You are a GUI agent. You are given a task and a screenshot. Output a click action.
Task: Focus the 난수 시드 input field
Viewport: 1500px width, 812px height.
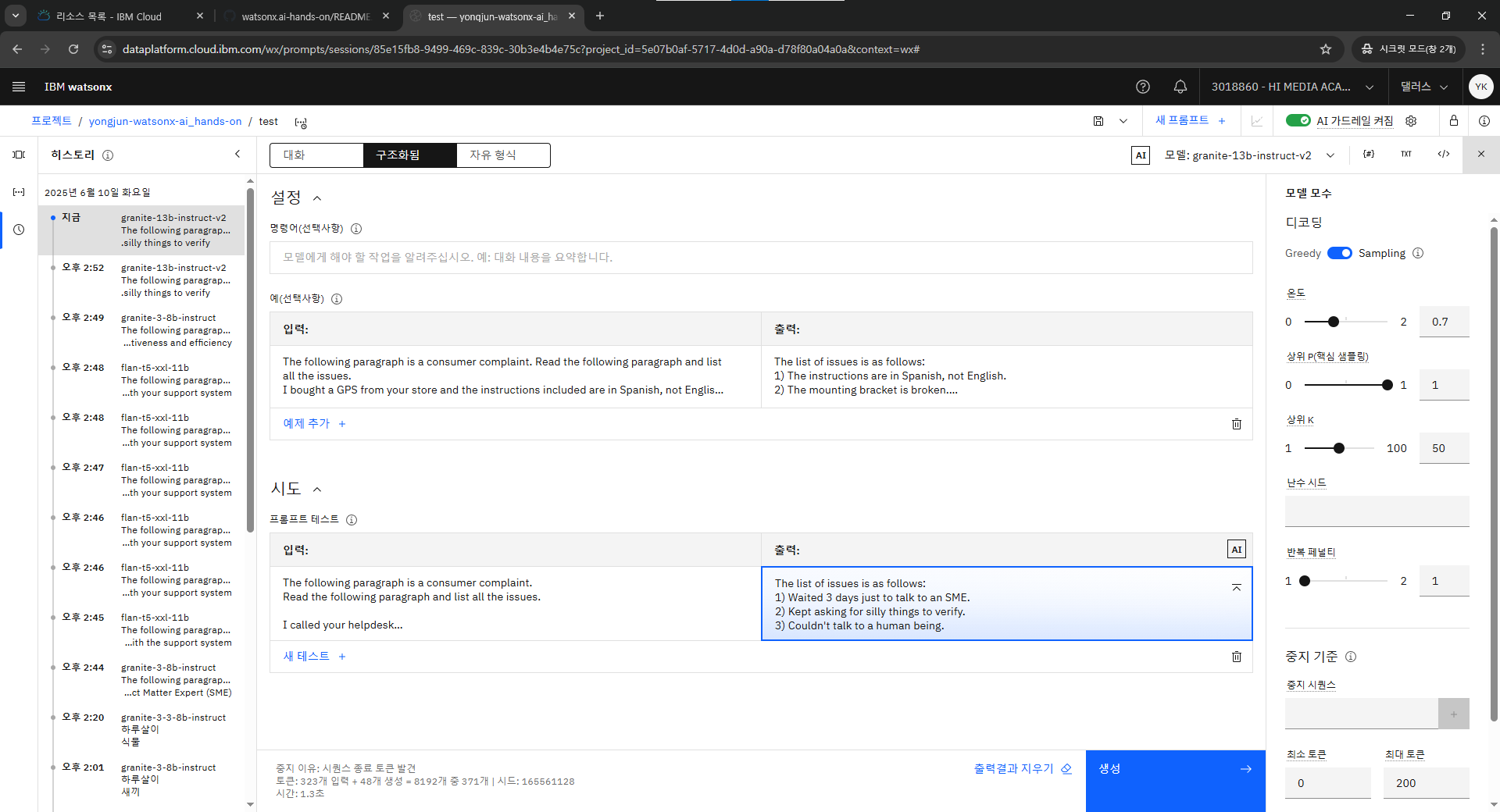click(1377, 511)
